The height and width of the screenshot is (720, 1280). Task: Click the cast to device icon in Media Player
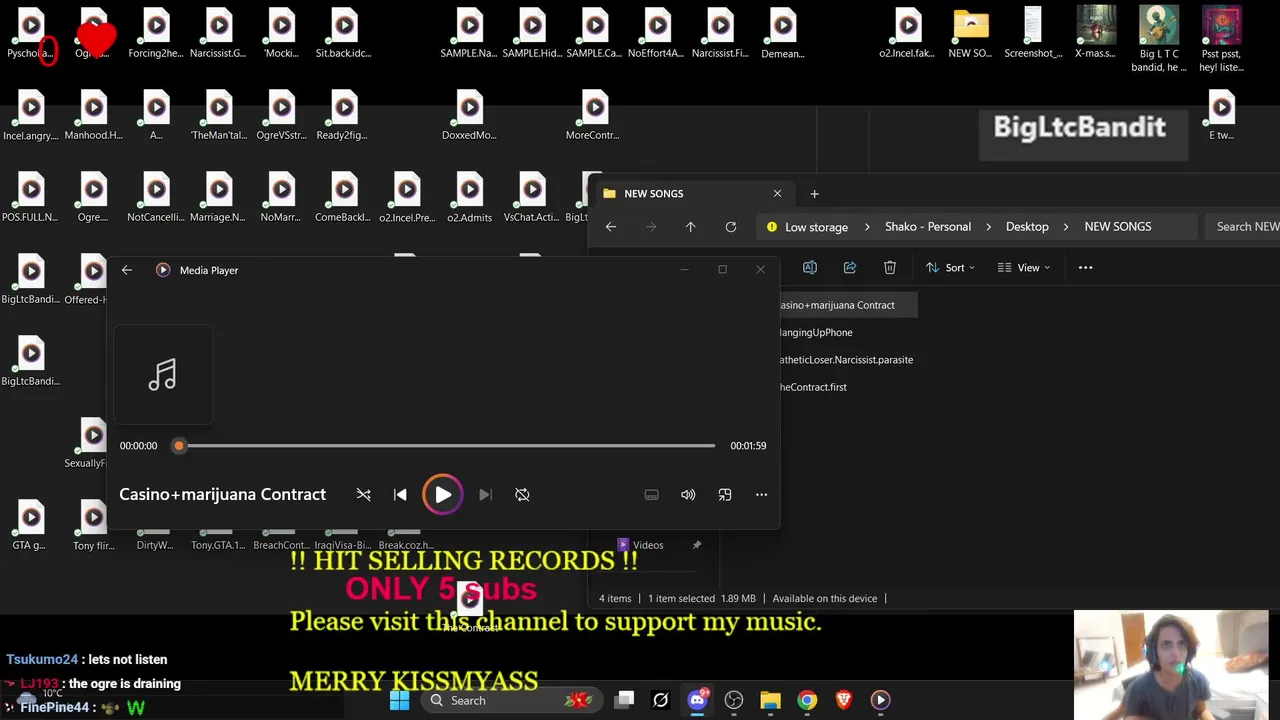click(x=651, y=494)
